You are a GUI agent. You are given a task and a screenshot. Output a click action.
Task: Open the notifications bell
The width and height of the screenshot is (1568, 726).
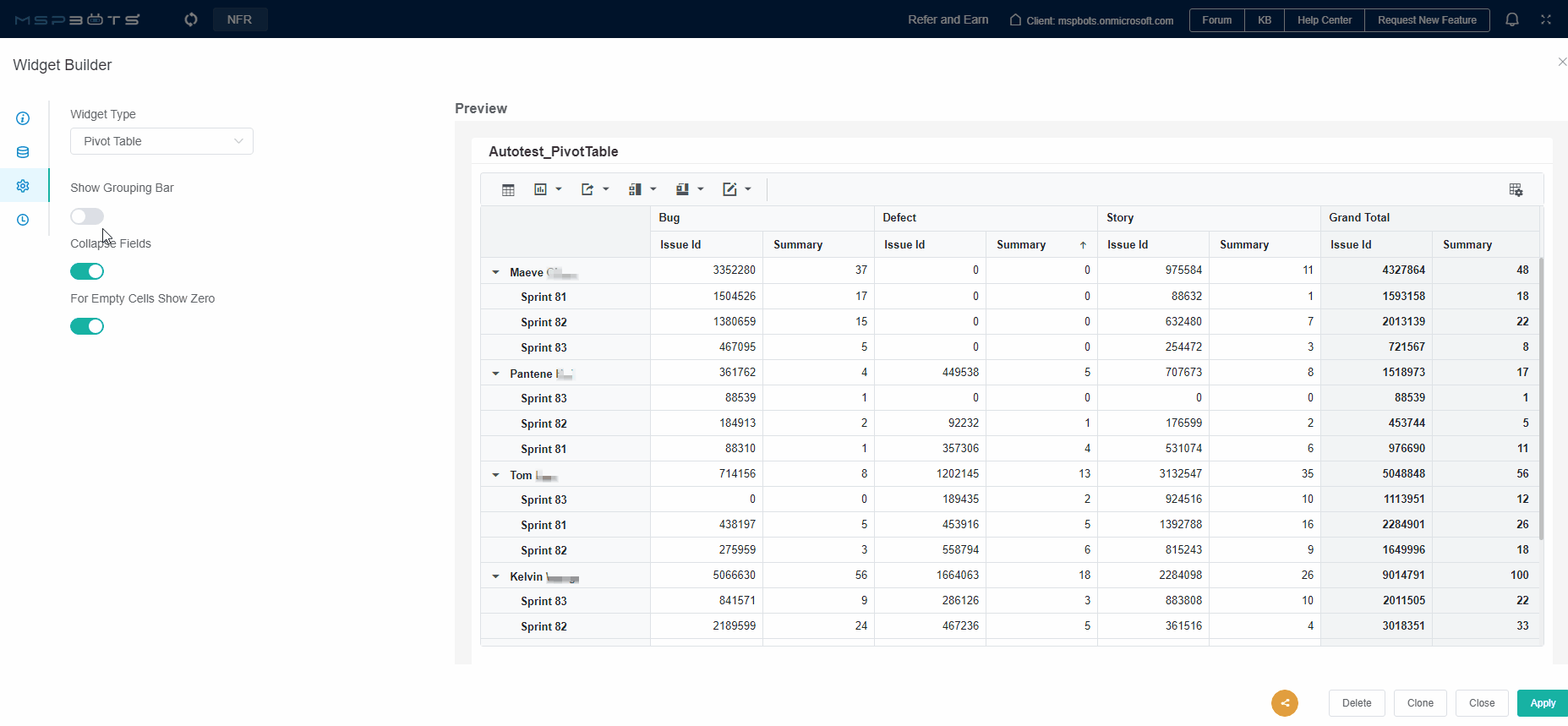pyautogui.click(x=1512, y=19)
